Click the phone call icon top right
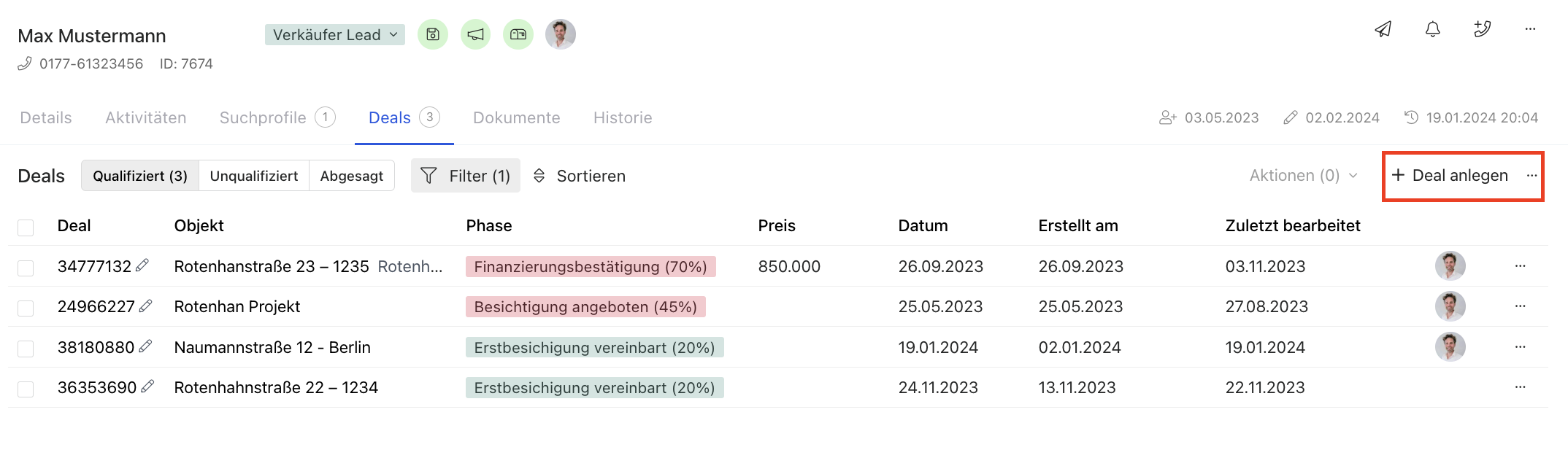 (x=1482, y=29)
